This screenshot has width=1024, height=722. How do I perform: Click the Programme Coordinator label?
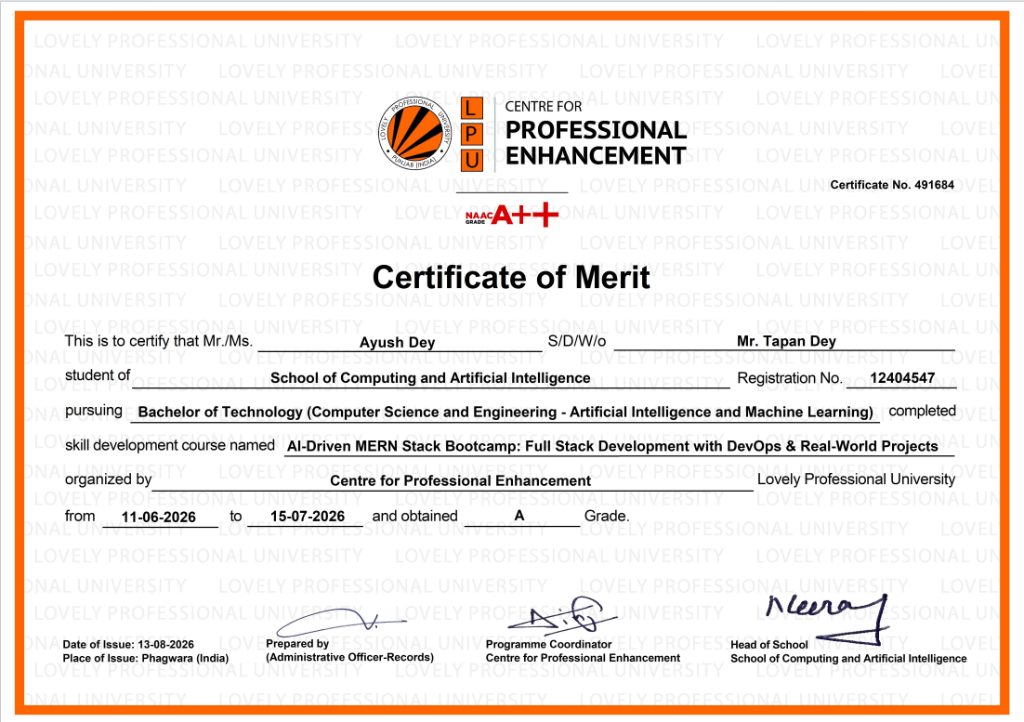tap(549, 644)
